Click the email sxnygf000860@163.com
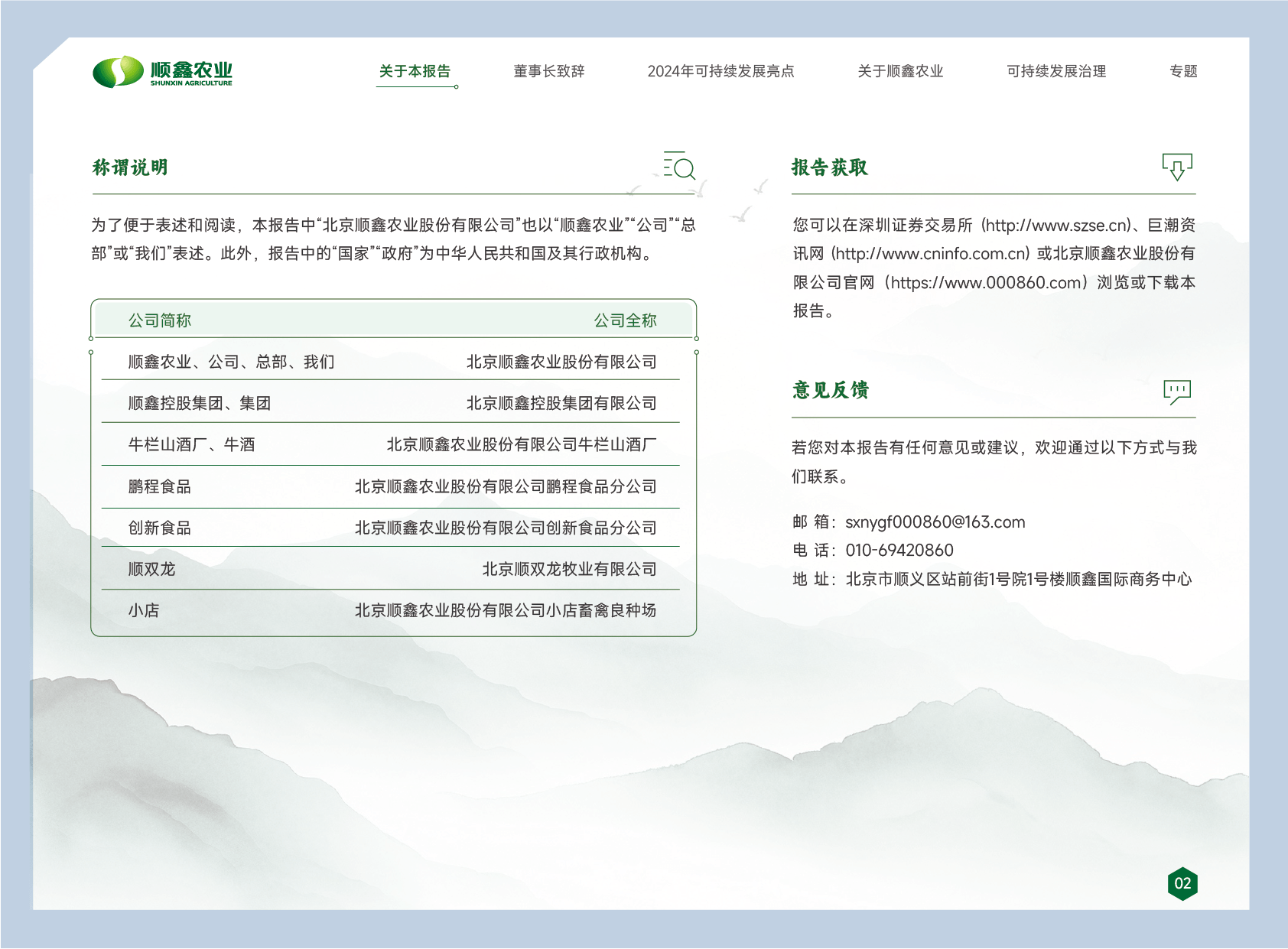This screenshot has width=1288, height=949. click(x=935, y=522)
